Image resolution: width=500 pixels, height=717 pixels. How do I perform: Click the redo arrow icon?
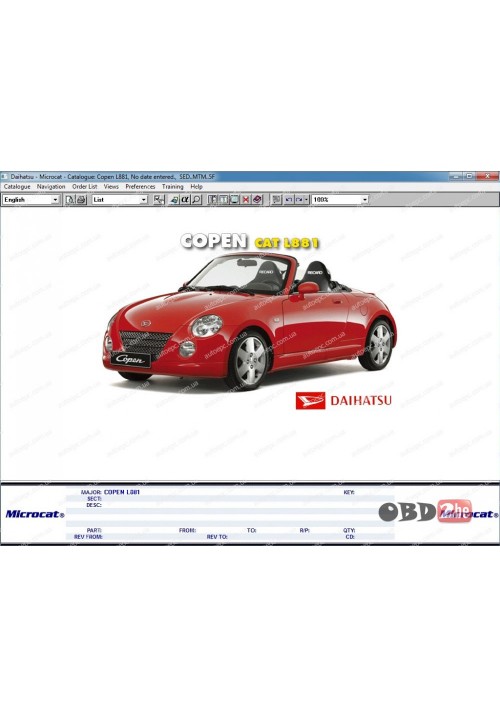(x=299, y=200)
